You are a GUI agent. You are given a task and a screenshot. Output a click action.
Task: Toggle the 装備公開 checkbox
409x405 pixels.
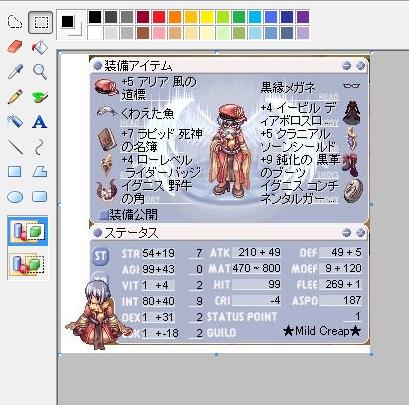(104, 215)
